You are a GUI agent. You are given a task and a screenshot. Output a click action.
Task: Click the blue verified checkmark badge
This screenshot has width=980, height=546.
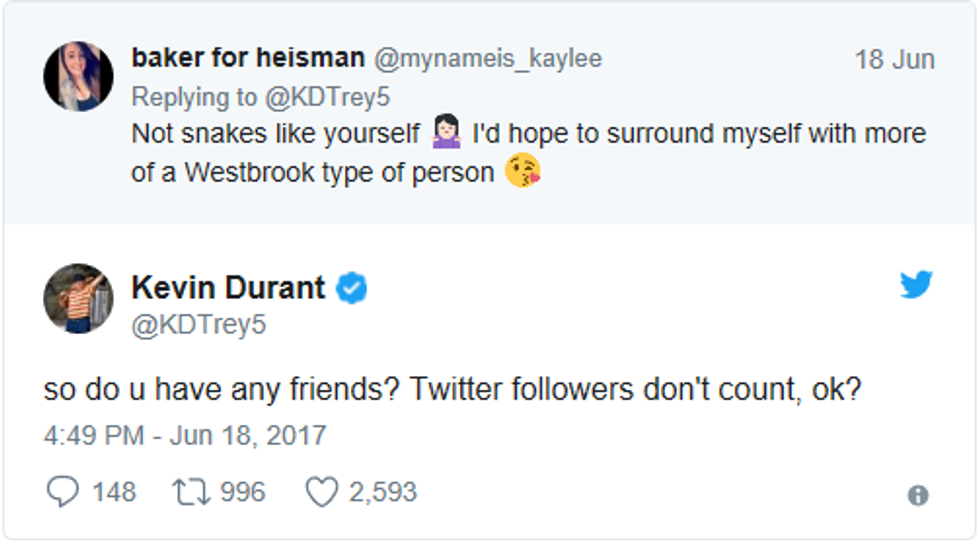pyautogui.click(x=352, y=288)
